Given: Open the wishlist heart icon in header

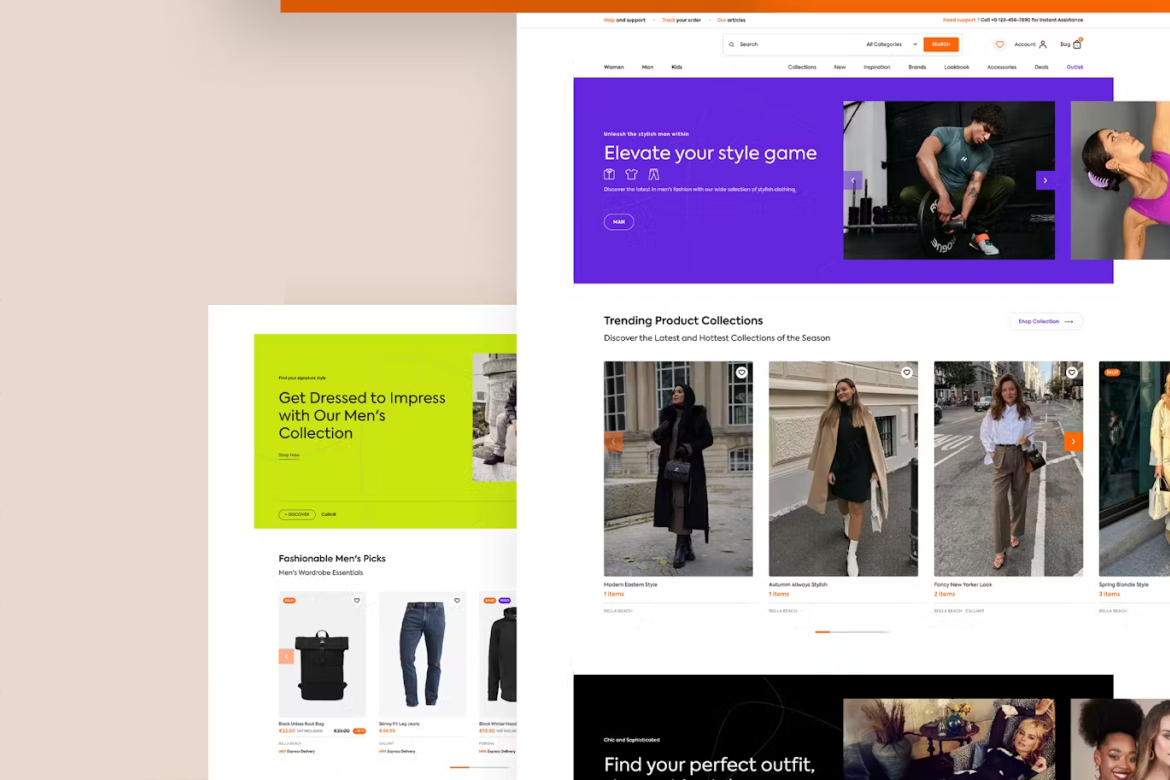Looking at the screenshot, I should coord(1000,45).
